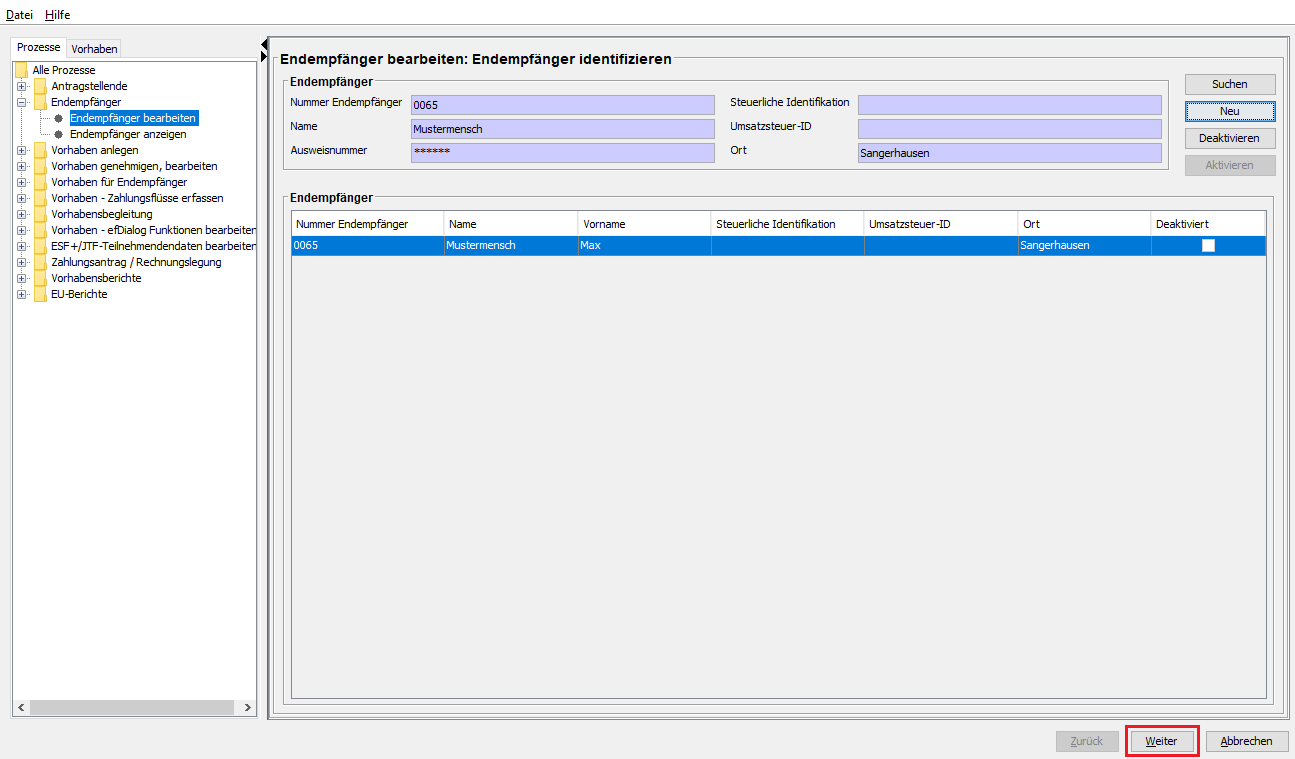Click the Abbrechen button
The image size is (1295, 759).
pos(1247,741)
